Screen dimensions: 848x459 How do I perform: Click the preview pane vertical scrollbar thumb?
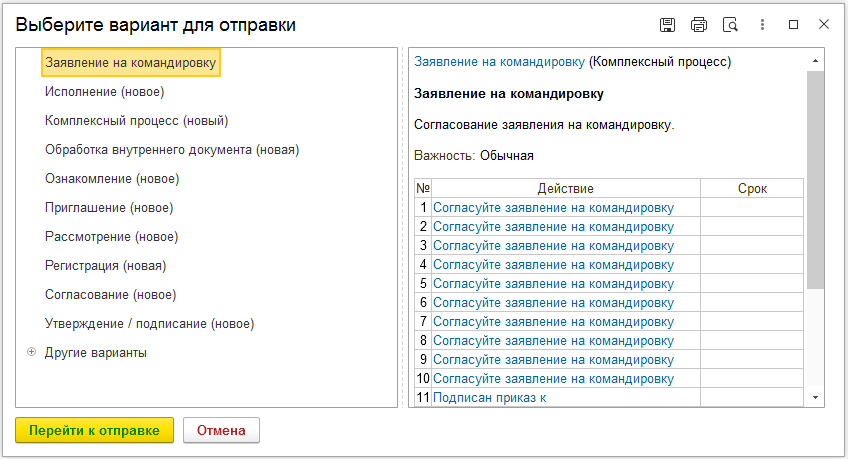(x=815, y=179)
